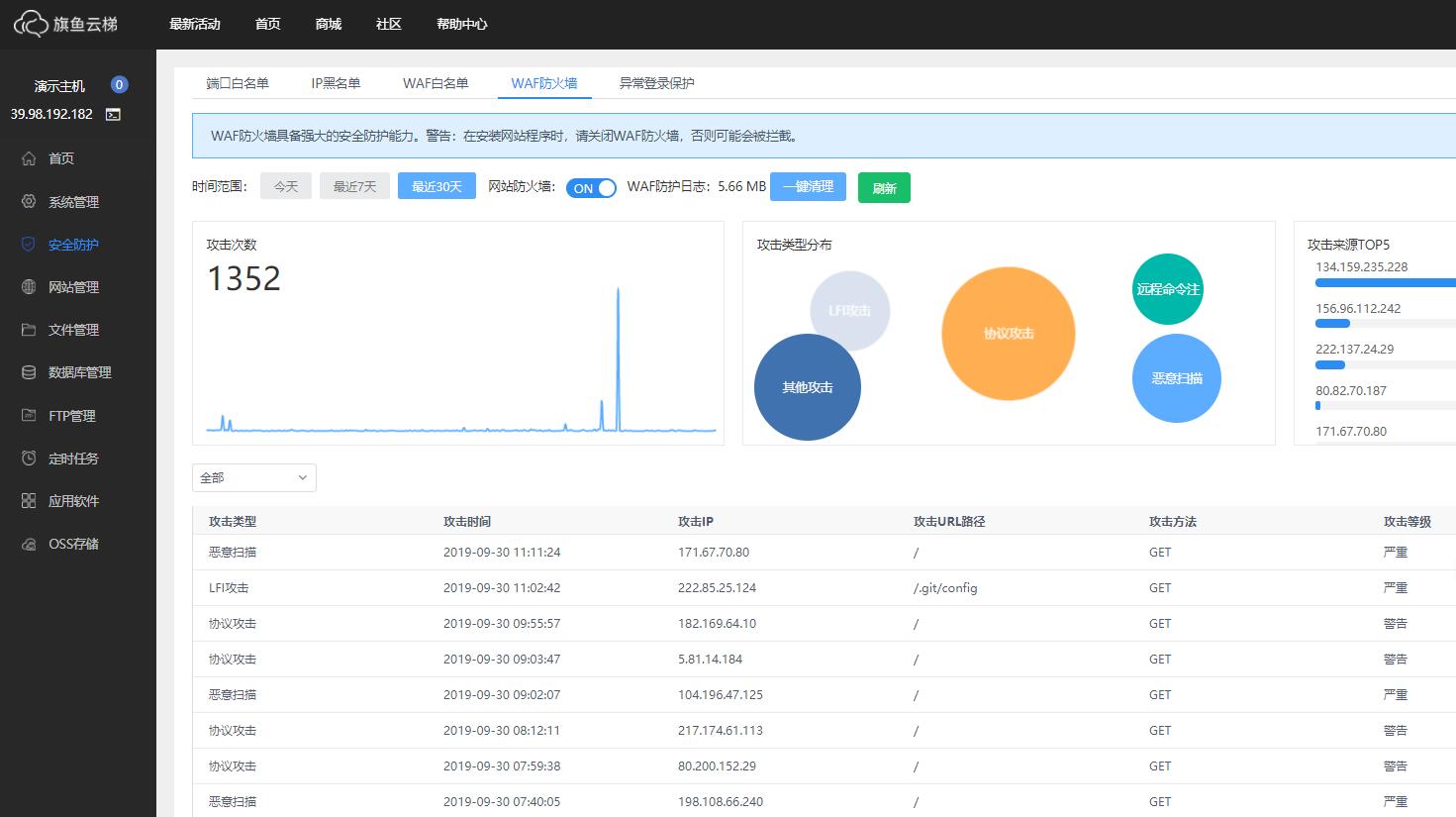Viewport: 1456px width, 817px height.
Task: Click the attack IP 171.67.70.80 cell
Action: pyautogui.click(x=714, y=553)
